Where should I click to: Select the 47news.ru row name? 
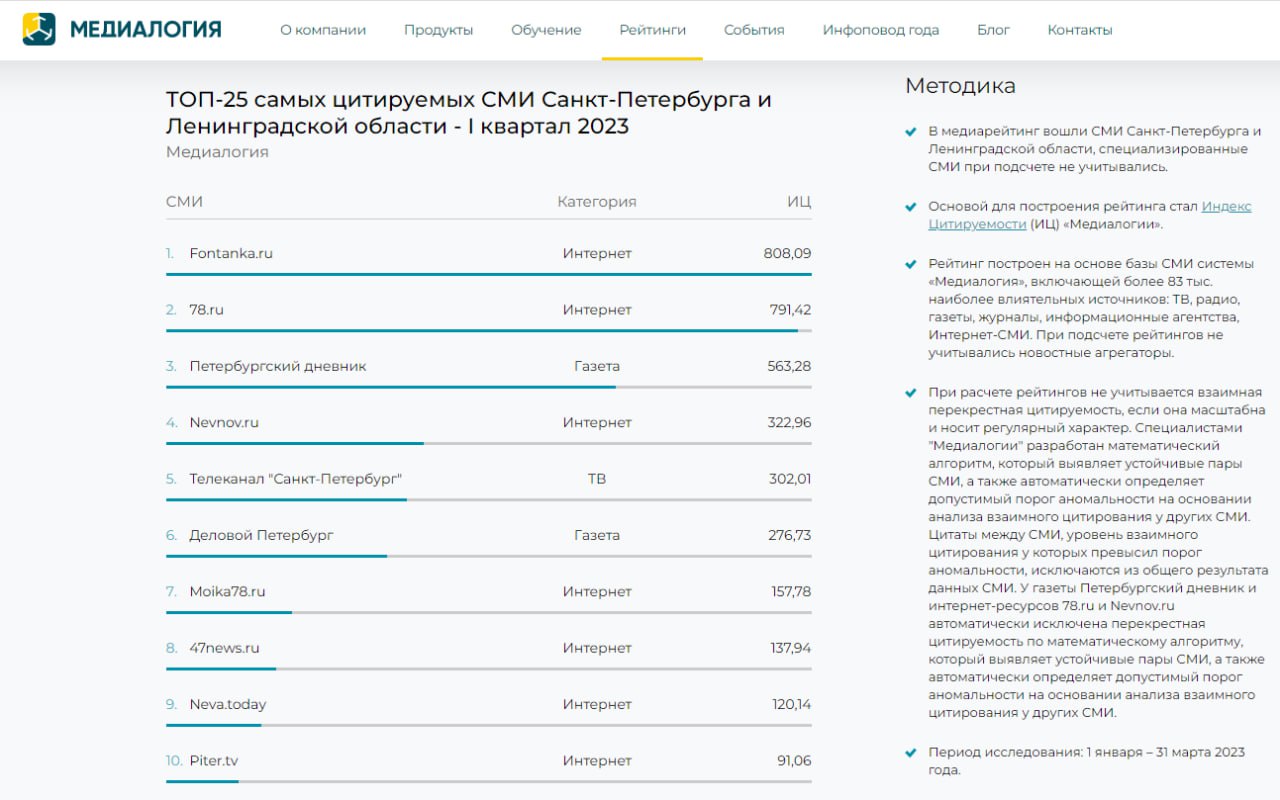tap(225, 648)
